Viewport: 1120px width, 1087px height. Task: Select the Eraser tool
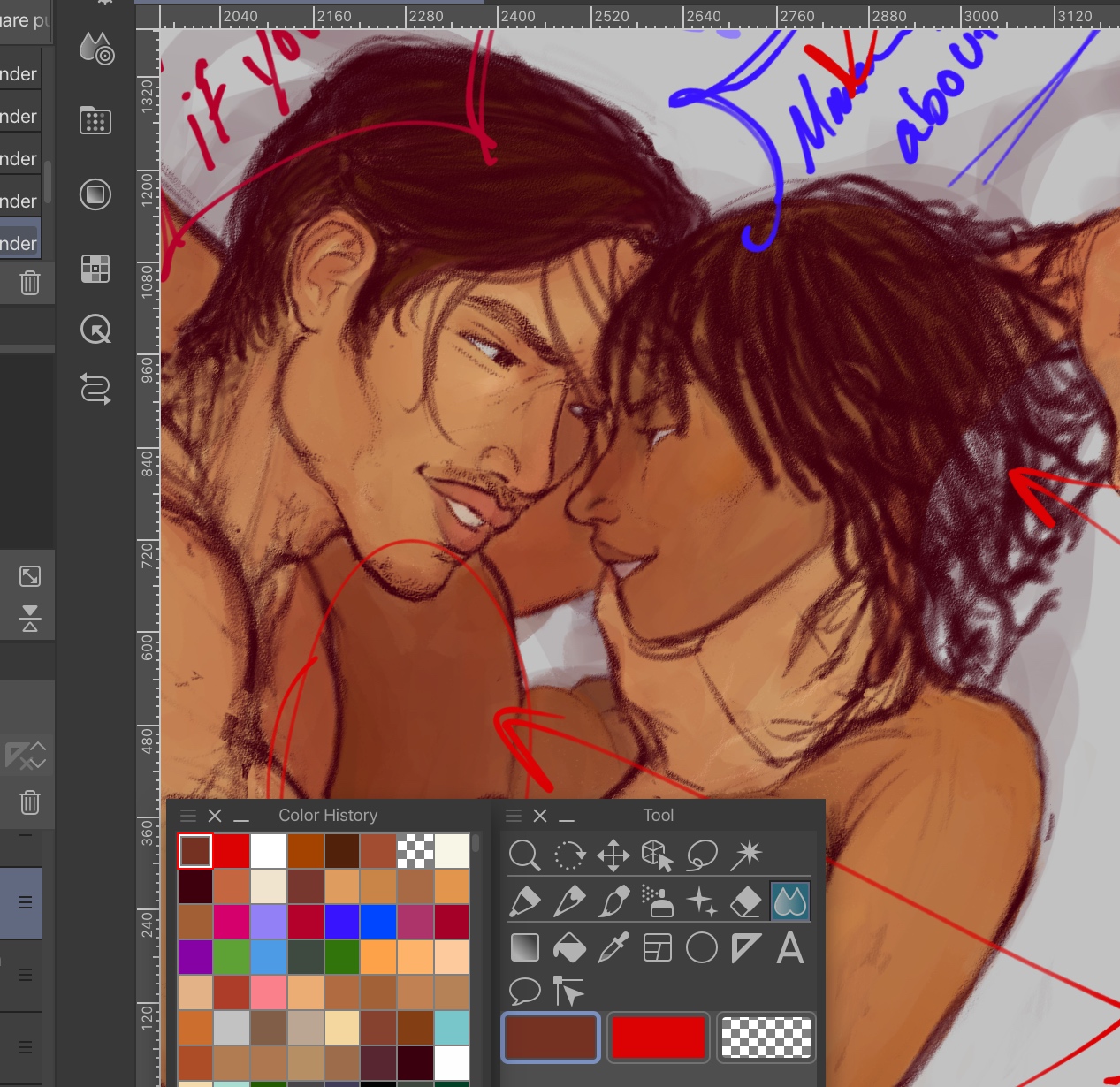[x=746, y=901]
